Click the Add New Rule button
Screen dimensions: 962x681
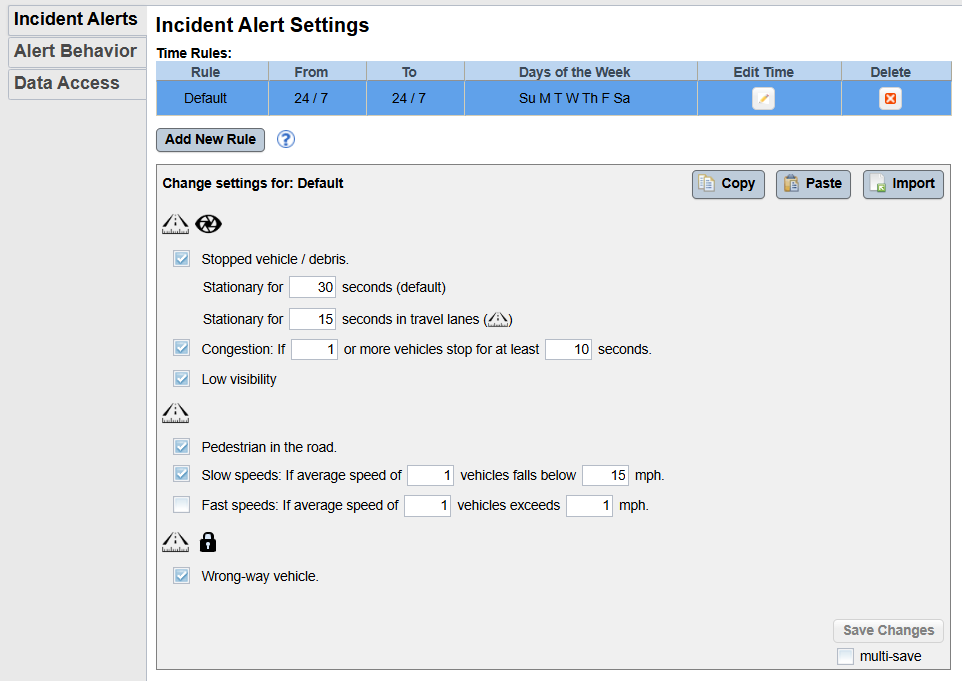[210, 140]
